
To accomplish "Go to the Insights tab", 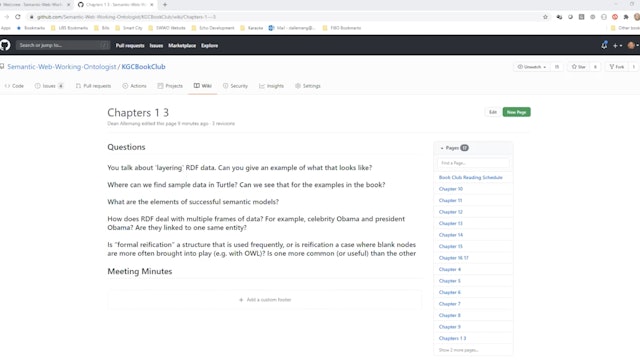I will 271,86.
